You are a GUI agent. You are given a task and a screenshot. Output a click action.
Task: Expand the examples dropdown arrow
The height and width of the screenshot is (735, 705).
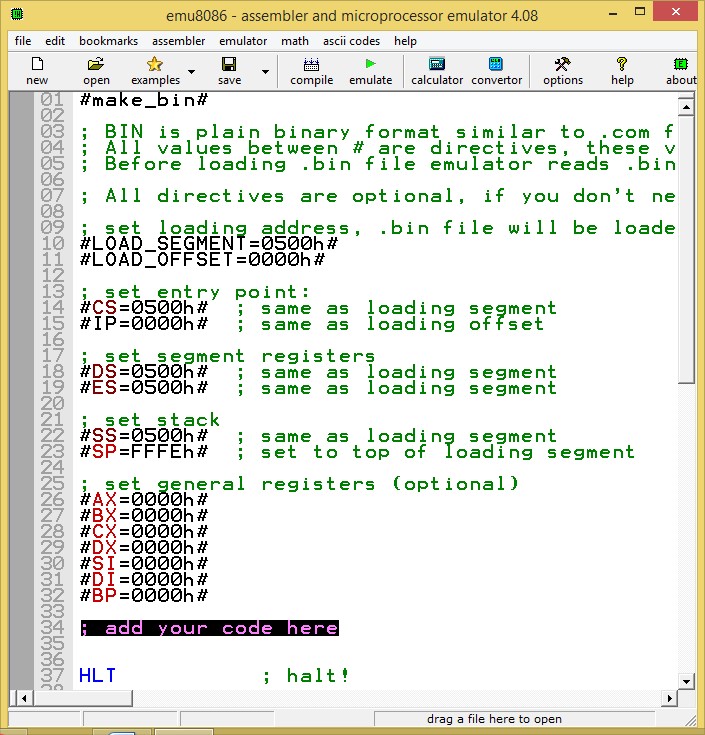(x=191, y=72)
